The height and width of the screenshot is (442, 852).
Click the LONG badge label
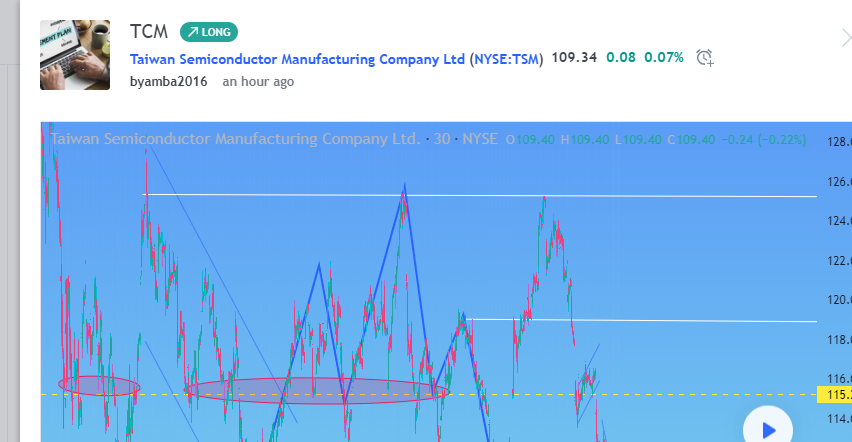[209, 32]
